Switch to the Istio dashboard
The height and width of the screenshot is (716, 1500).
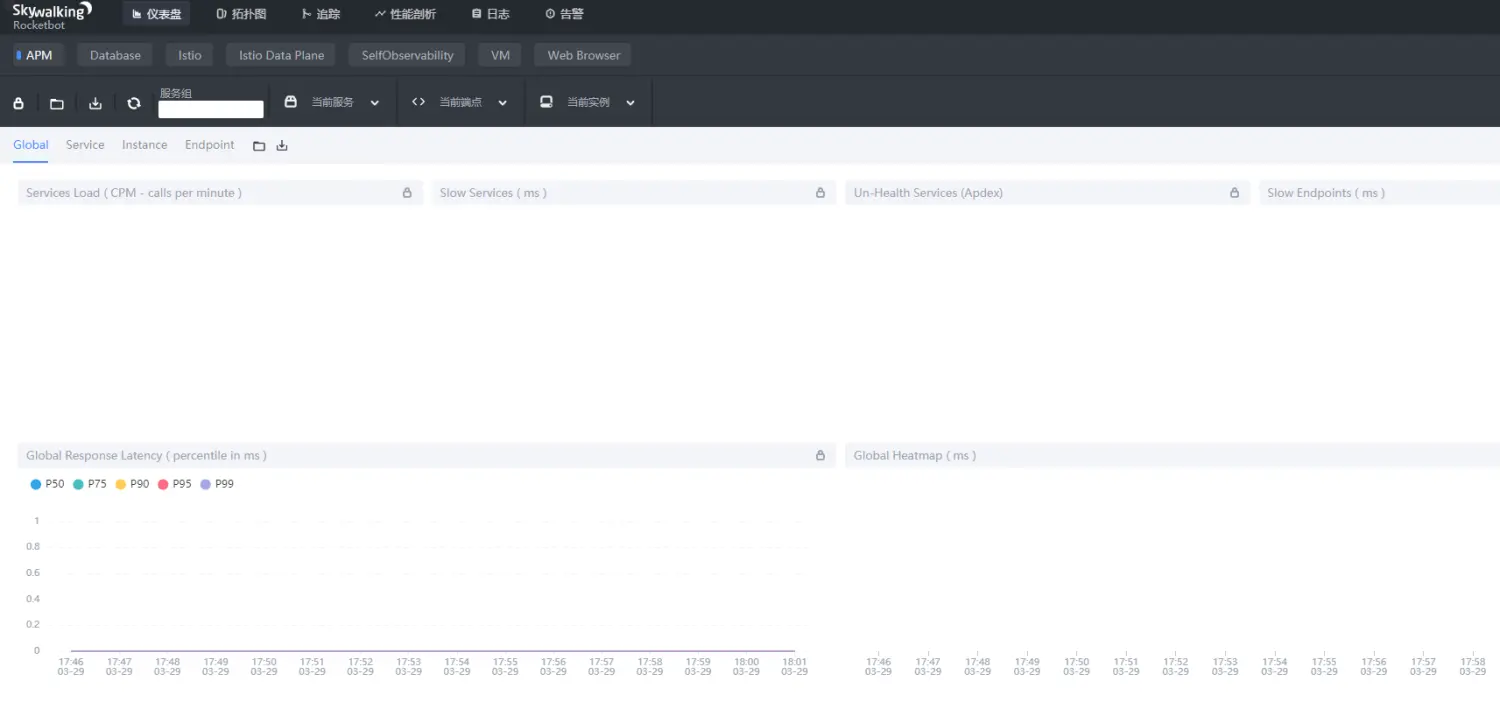(x=190, y=55)
